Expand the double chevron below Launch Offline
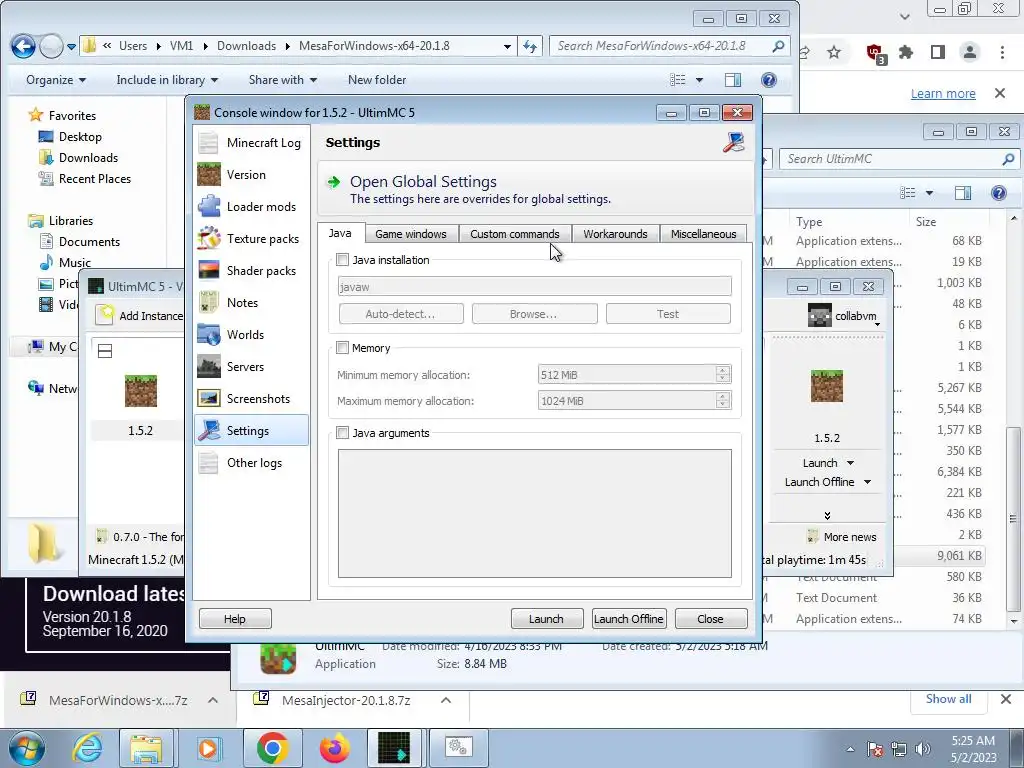This screenshot has height=768, width=1024. (x=827, y=515)
